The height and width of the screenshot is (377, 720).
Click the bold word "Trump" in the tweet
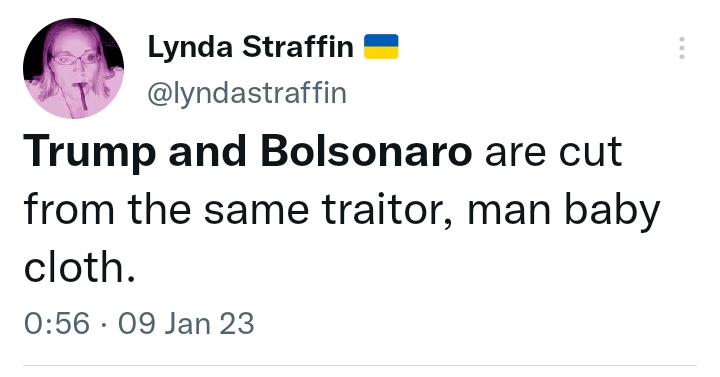90,152
